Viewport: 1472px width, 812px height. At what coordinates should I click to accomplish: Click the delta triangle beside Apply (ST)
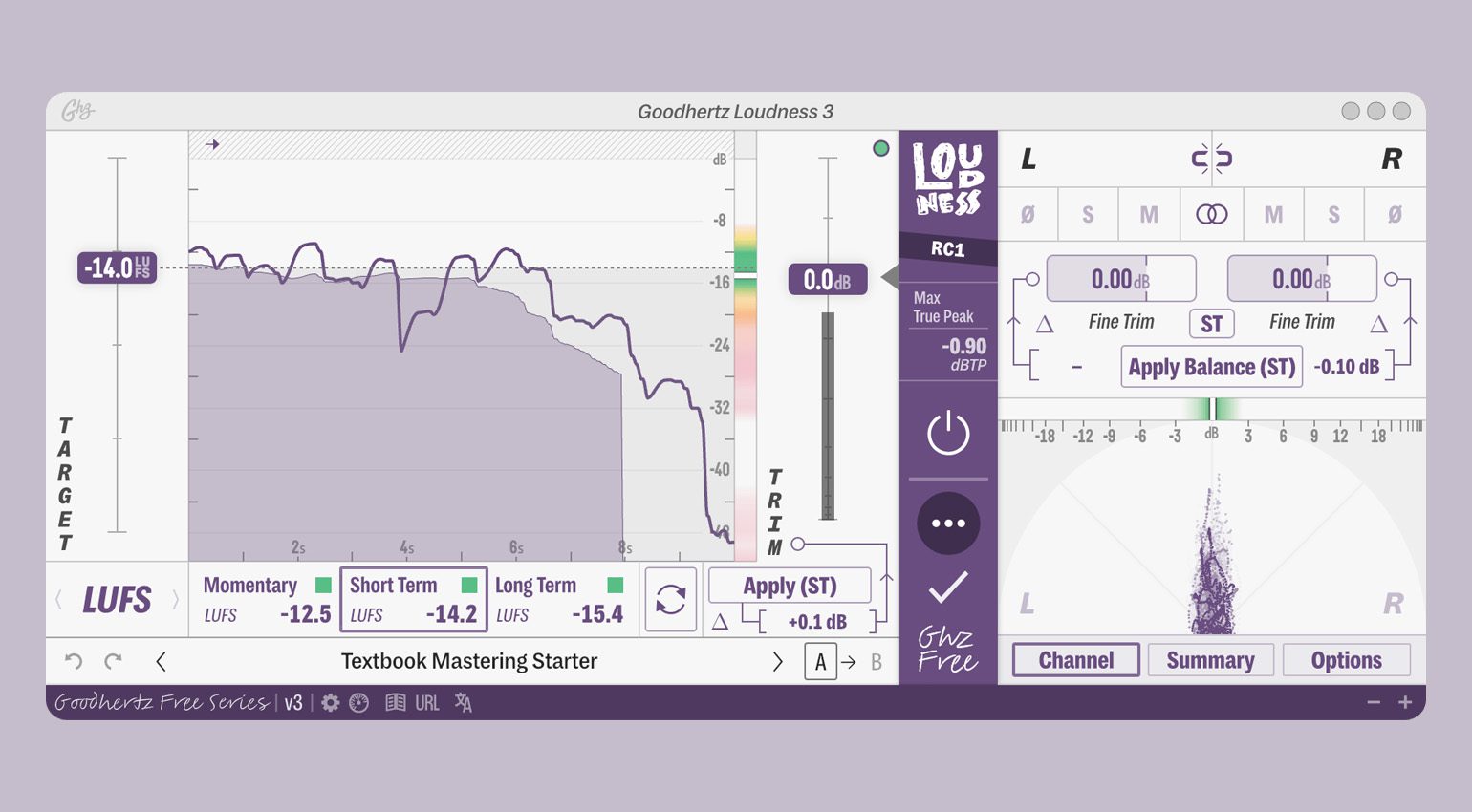721,623
